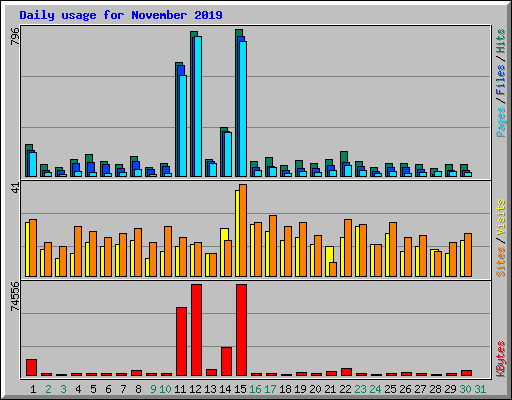Click the cyan Pages bar for day 12
Image resolution: width=512 pixels, height=400 pixels.
click(x=198, y=106)
